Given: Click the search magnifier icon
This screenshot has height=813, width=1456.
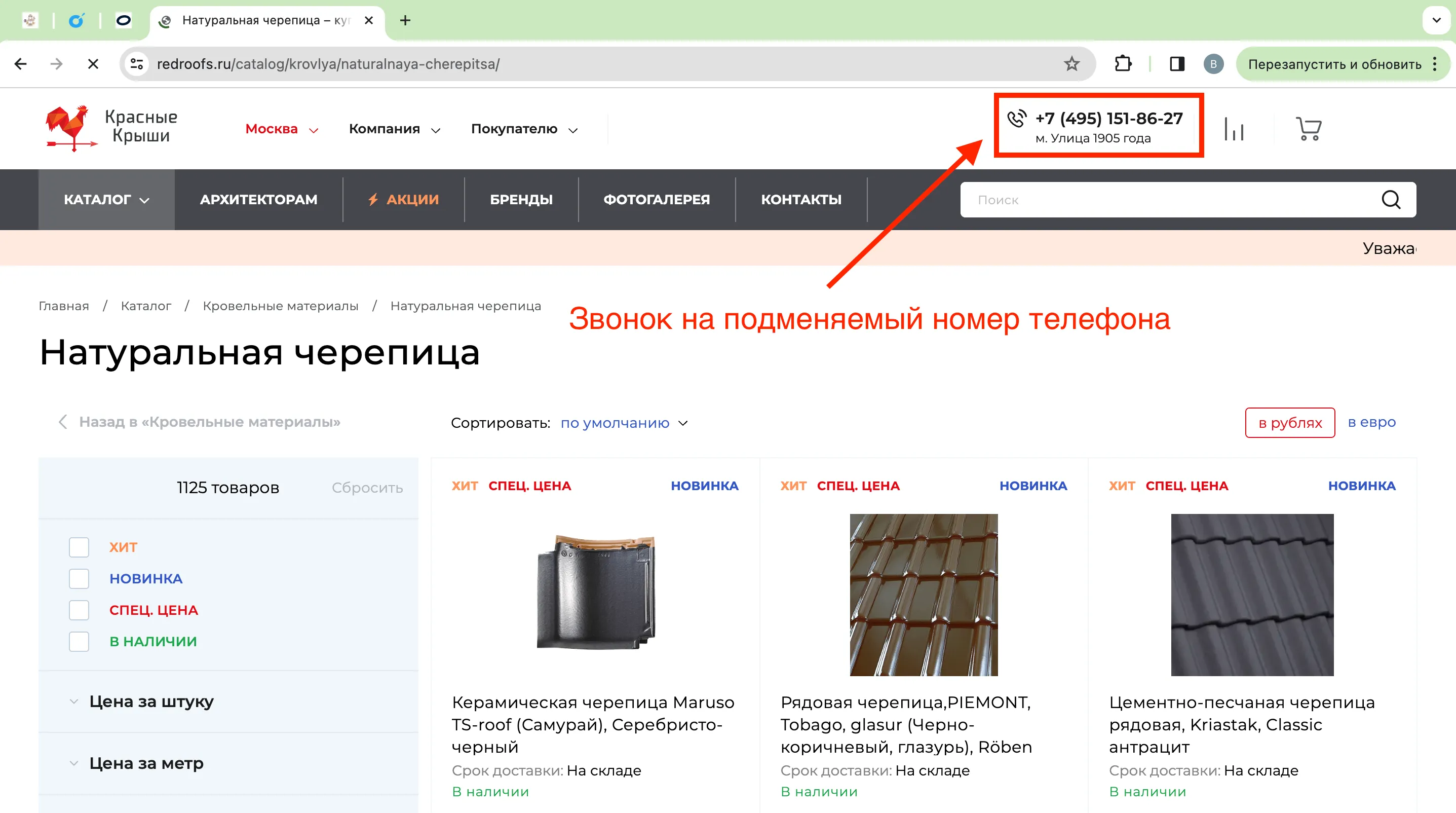Looking at the screenshot, I should tap(1391, 200).
